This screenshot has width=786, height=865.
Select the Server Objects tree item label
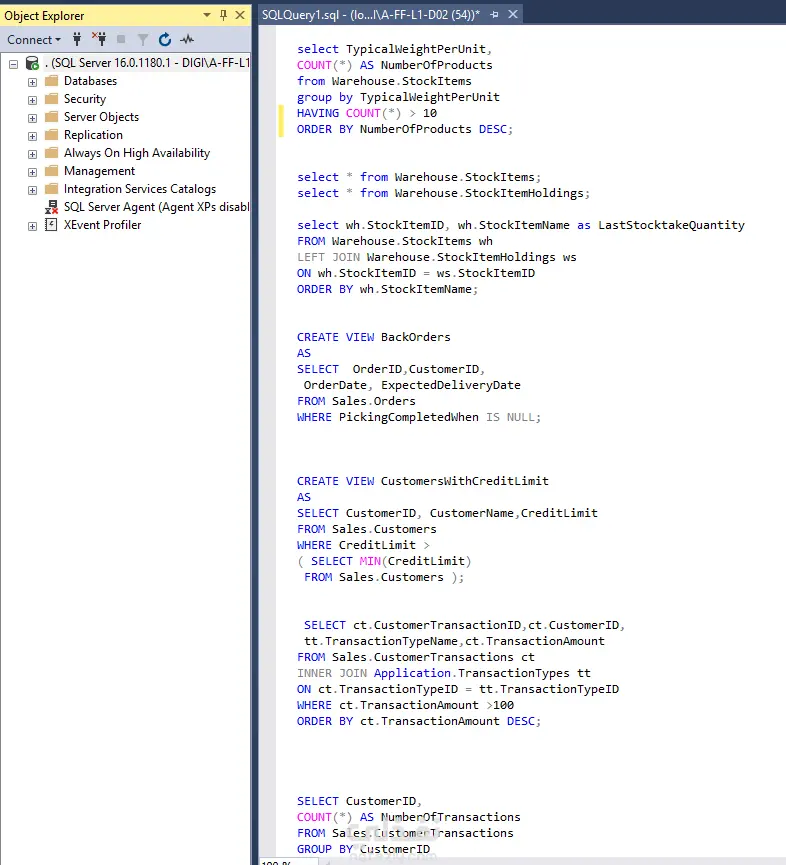click(101, 117)
